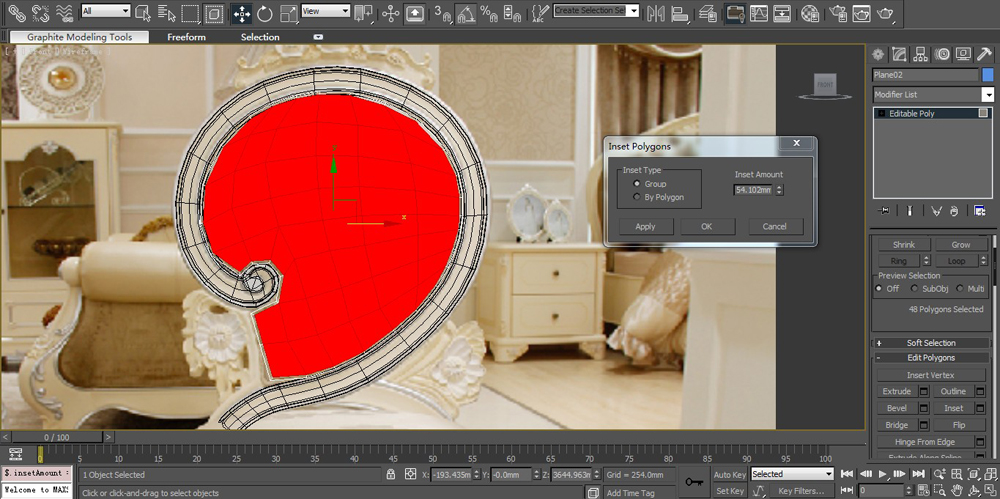Viewport: 1000px width, 499px height.
Task: Toggle the Pin Stack icon
Action: (x=884, y=210)
